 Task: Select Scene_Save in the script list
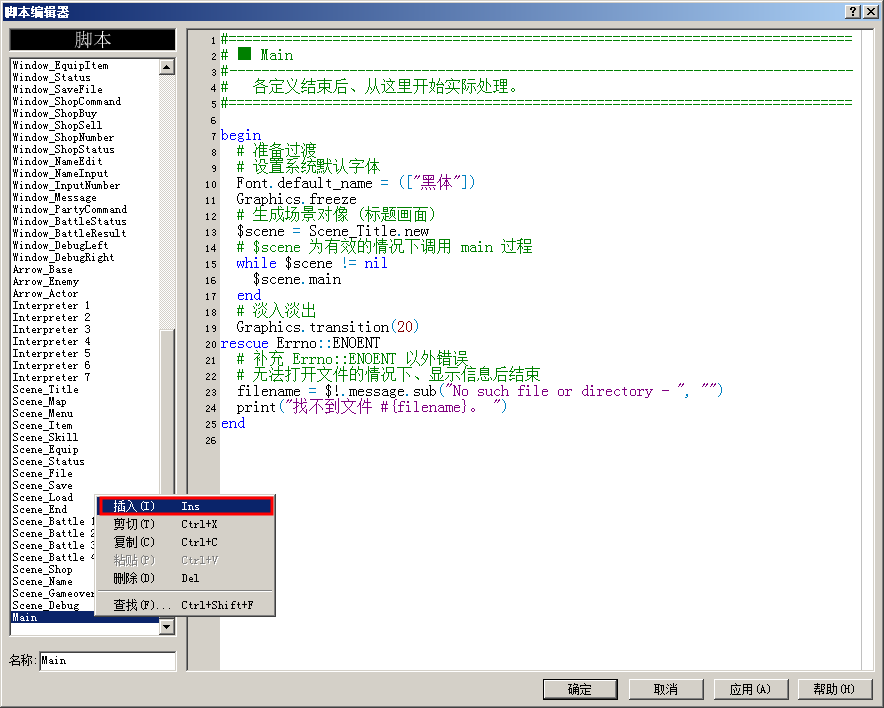86,485
